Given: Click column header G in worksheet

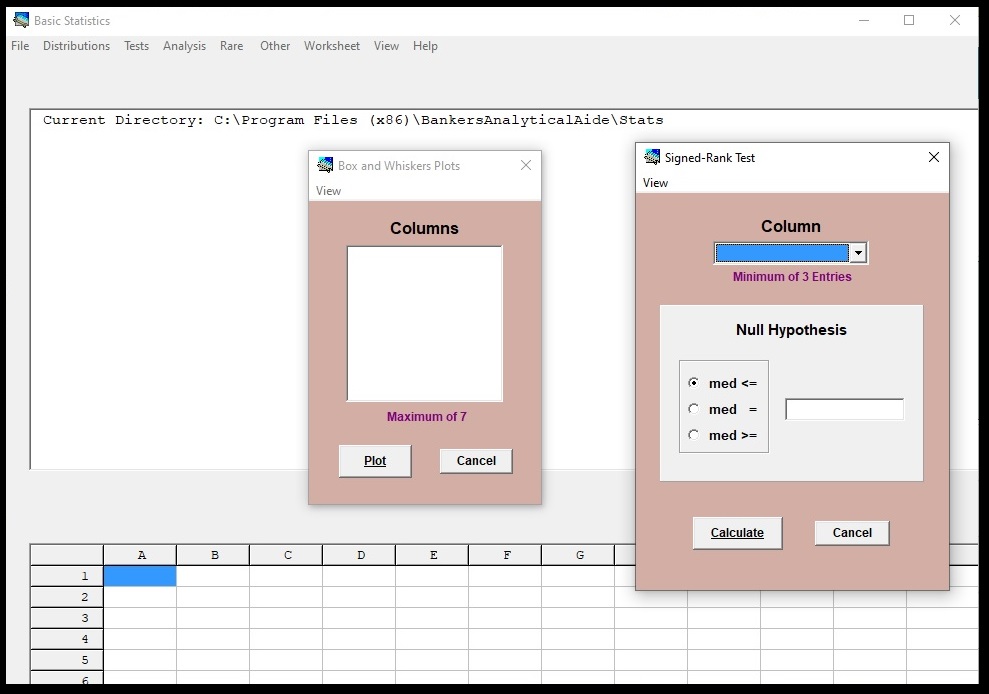Looking at the screenshot, I should pyautogui.click(x=578, y=555).
